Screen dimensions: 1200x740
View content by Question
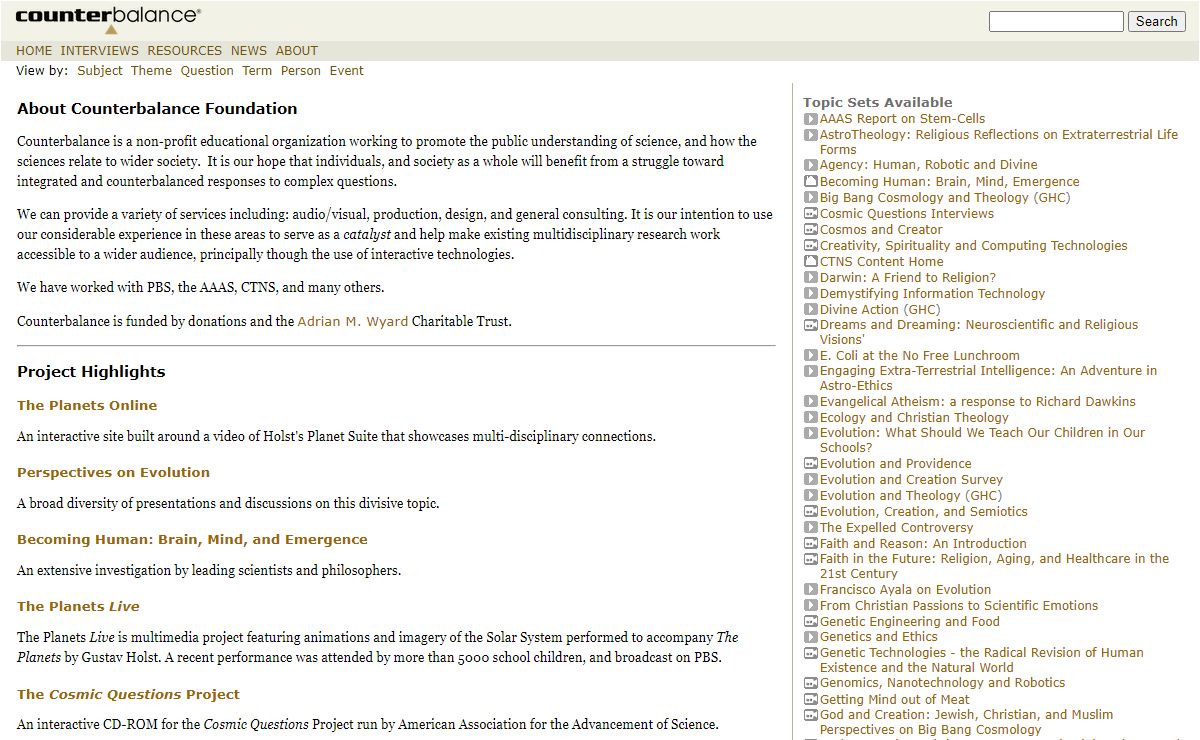207,71
